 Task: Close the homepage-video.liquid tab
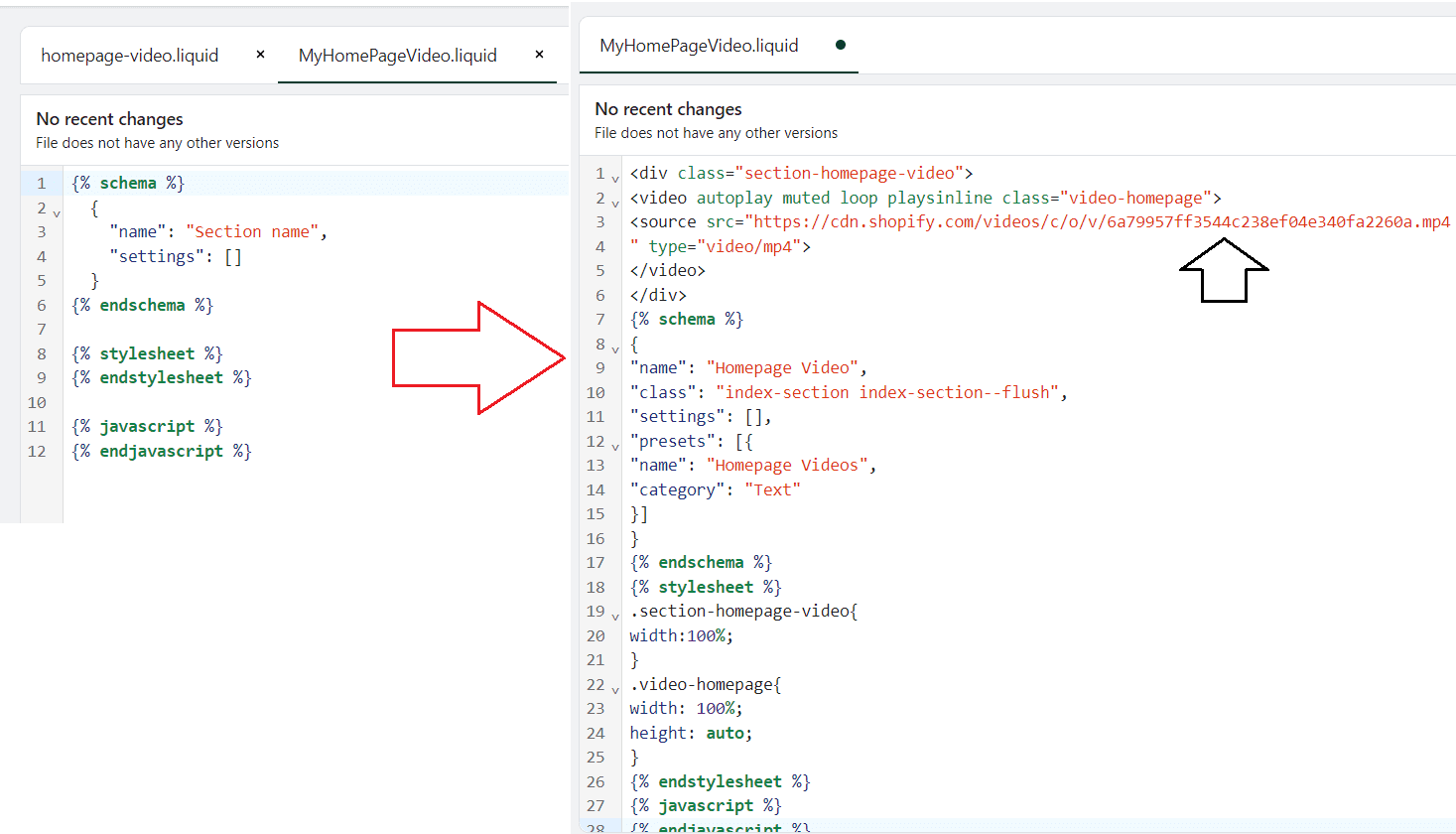[x=260, y=55]
